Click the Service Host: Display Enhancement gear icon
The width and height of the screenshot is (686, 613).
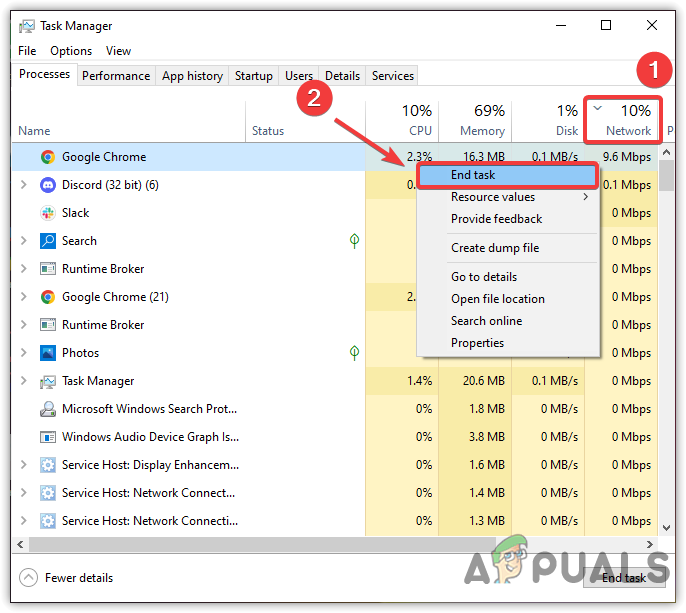point(48,465)
